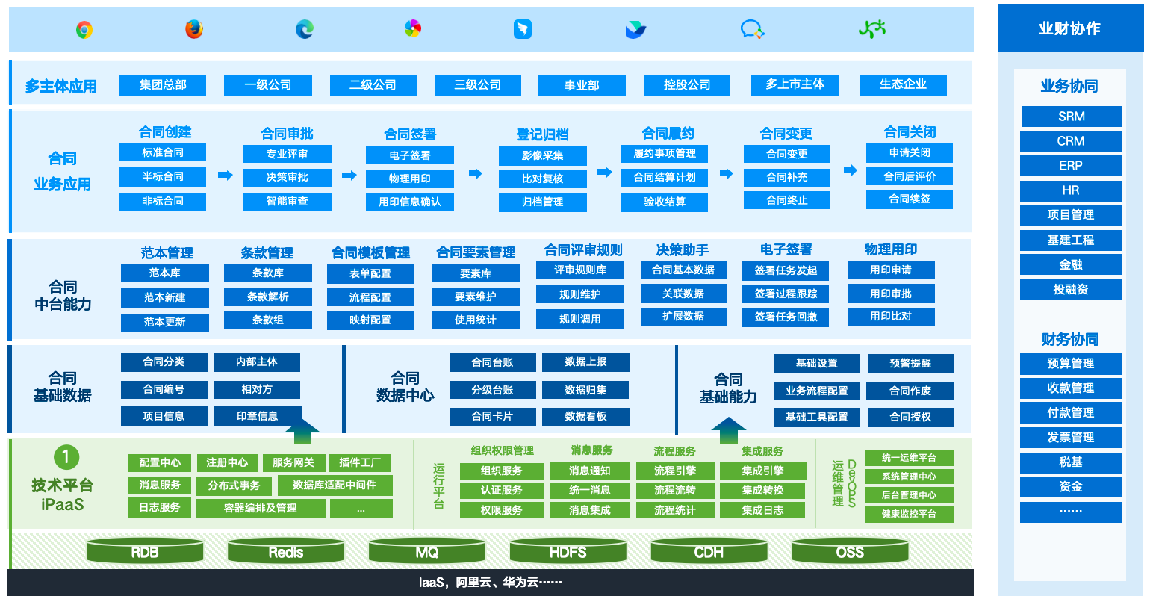The image size is (1153, 605).
Task: Open the 非标合同 box
Action: (x=163, y=201)
